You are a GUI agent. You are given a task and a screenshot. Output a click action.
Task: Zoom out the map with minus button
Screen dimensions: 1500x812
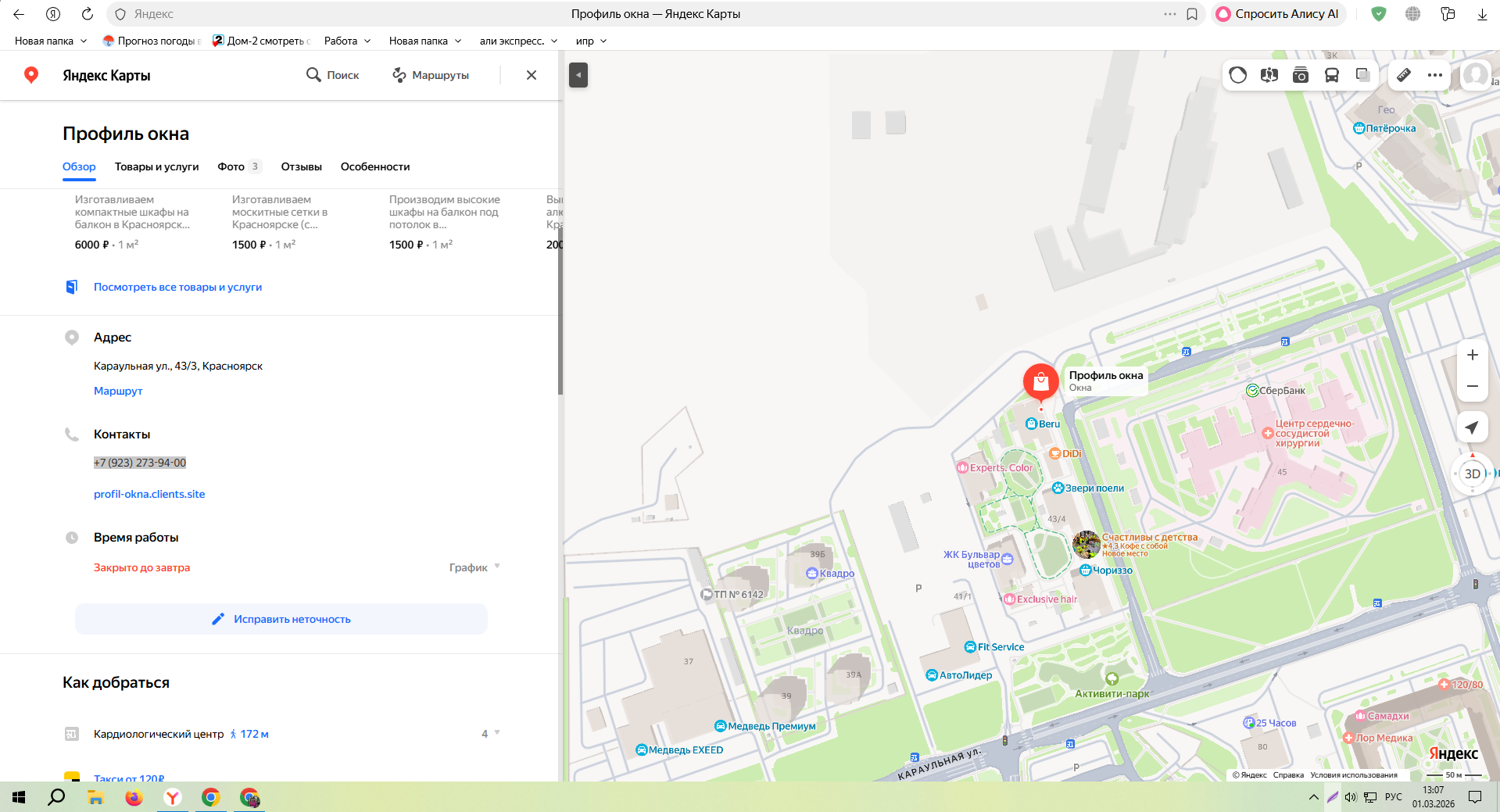(1472, 386)
